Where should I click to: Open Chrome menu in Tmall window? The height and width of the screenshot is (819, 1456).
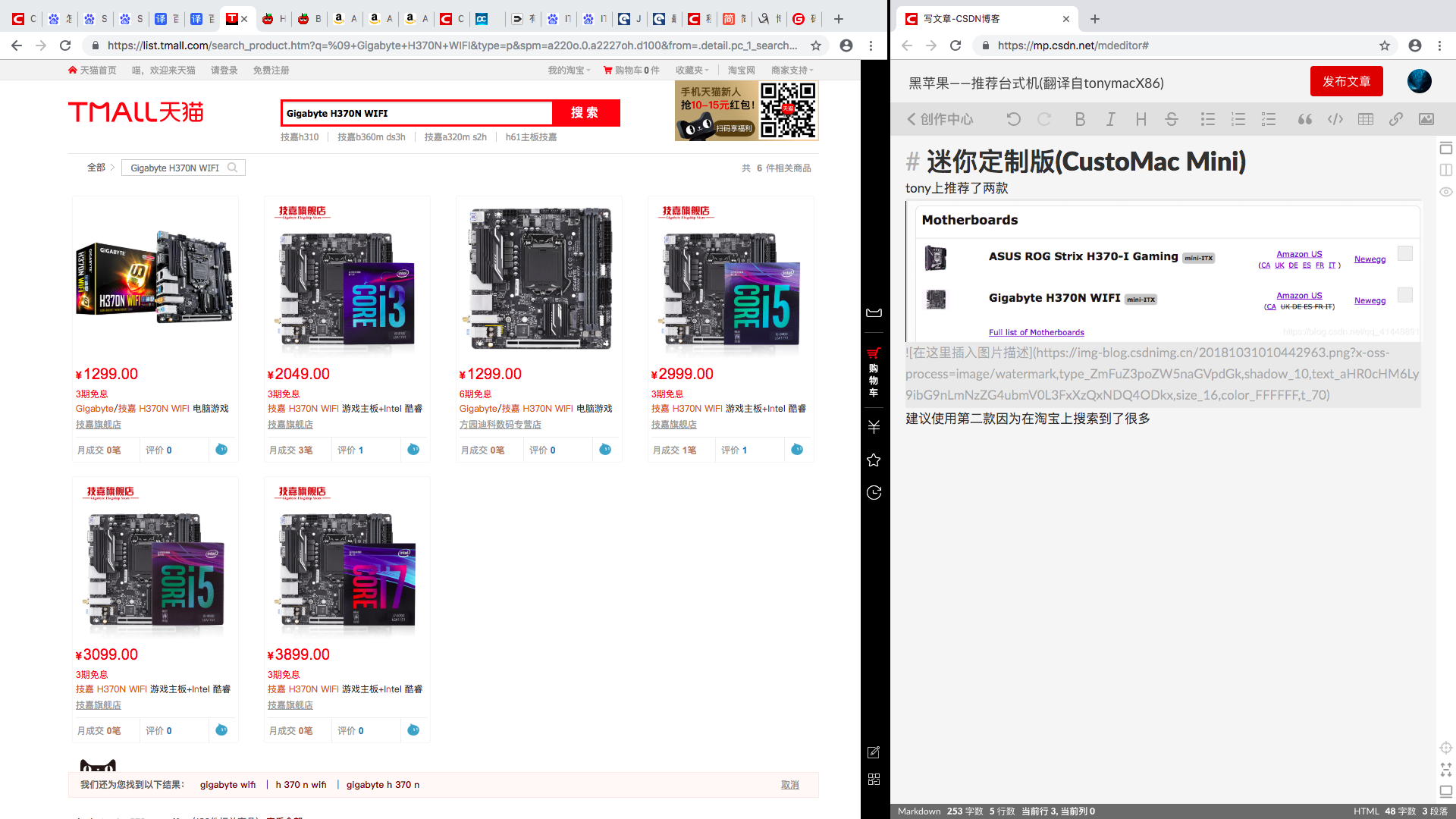[x=871, y=45]
